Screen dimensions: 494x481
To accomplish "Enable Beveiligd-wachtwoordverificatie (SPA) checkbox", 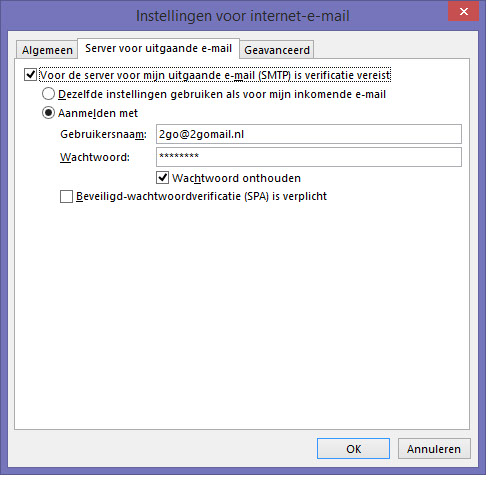I will click(x=66, y=196).
